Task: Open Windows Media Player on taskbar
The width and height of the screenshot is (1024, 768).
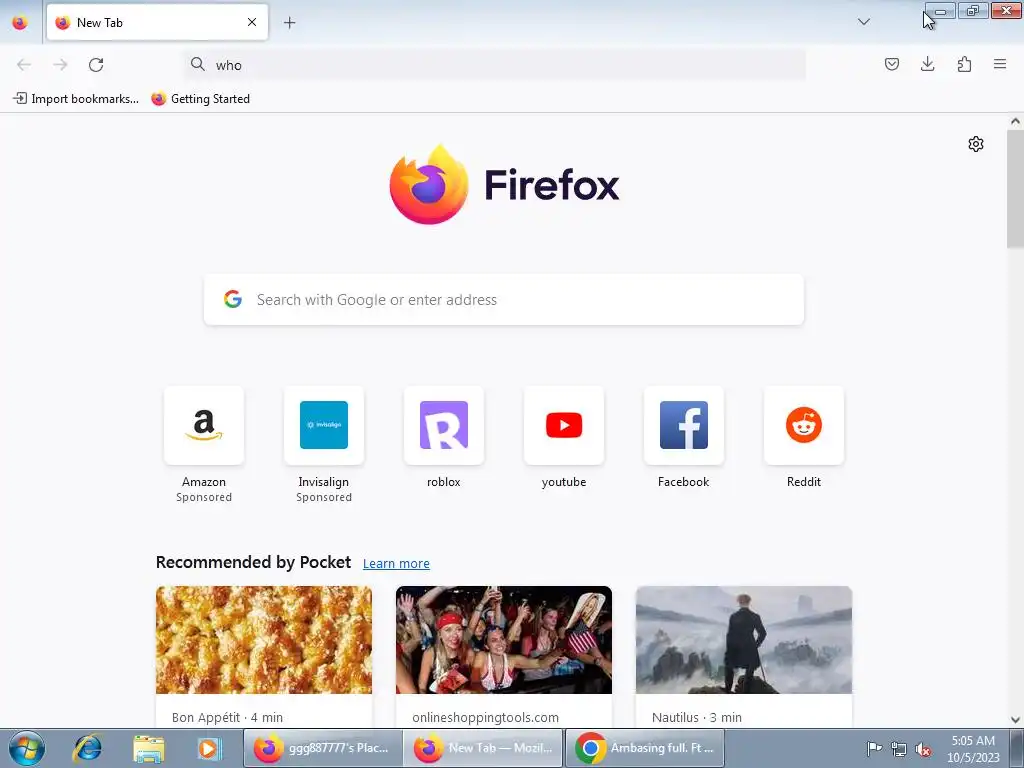Action: [x=209, y=748]
